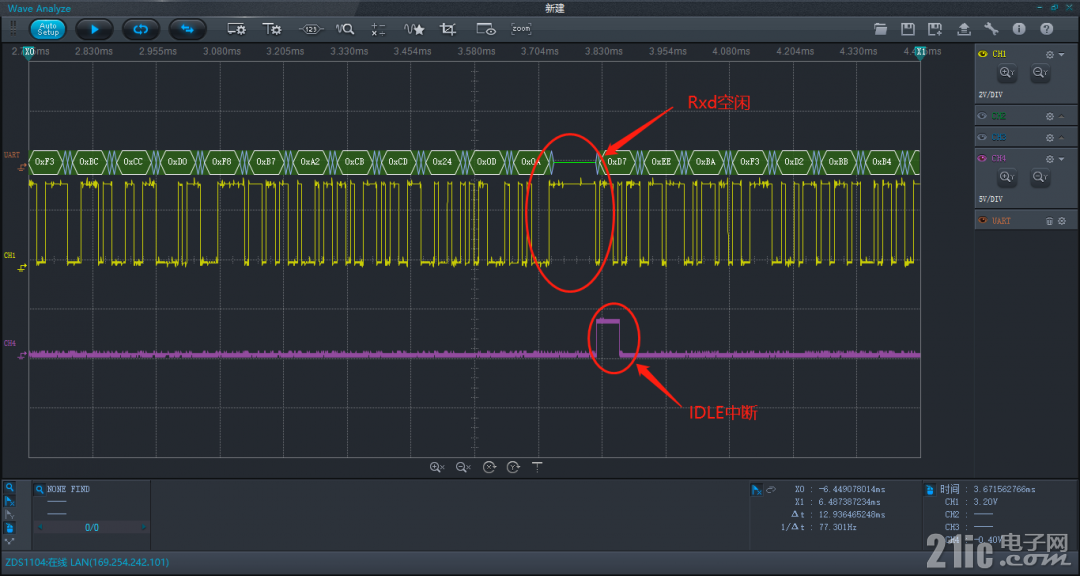Open waveform search magnifier icon

[x=344, y=29]
